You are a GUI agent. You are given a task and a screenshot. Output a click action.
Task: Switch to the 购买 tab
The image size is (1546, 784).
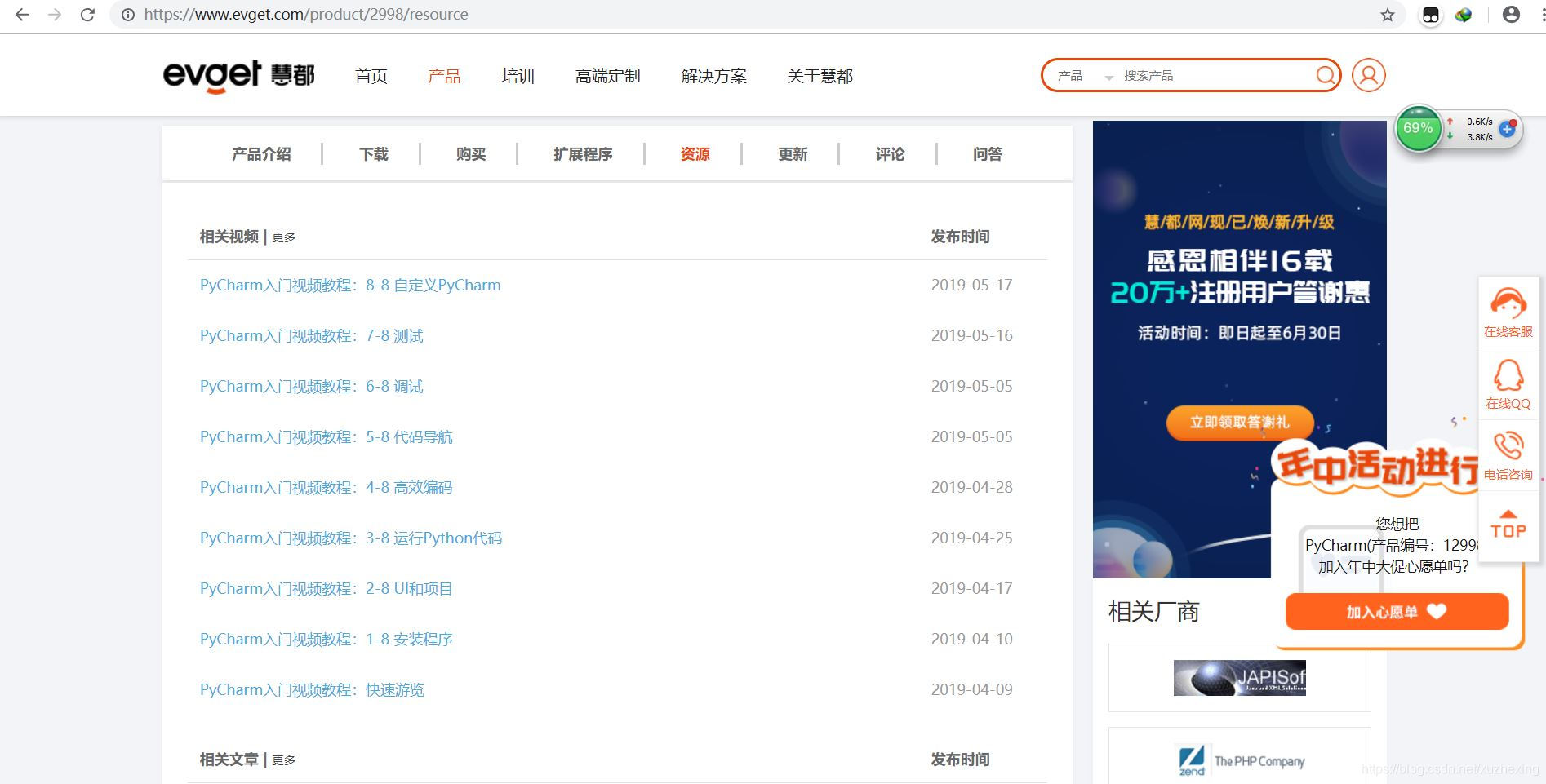click(x=471, y=154)
